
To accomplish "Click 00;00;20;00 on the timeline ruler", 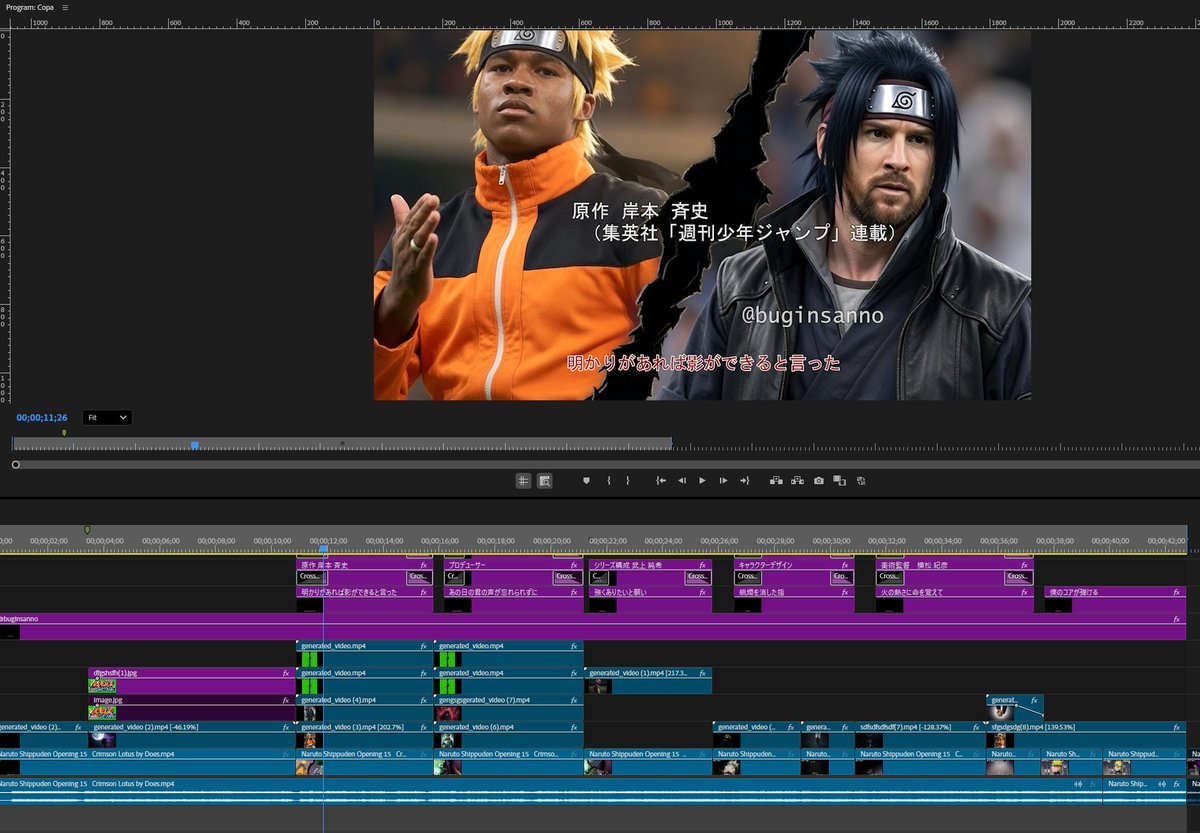I will 552,541.
